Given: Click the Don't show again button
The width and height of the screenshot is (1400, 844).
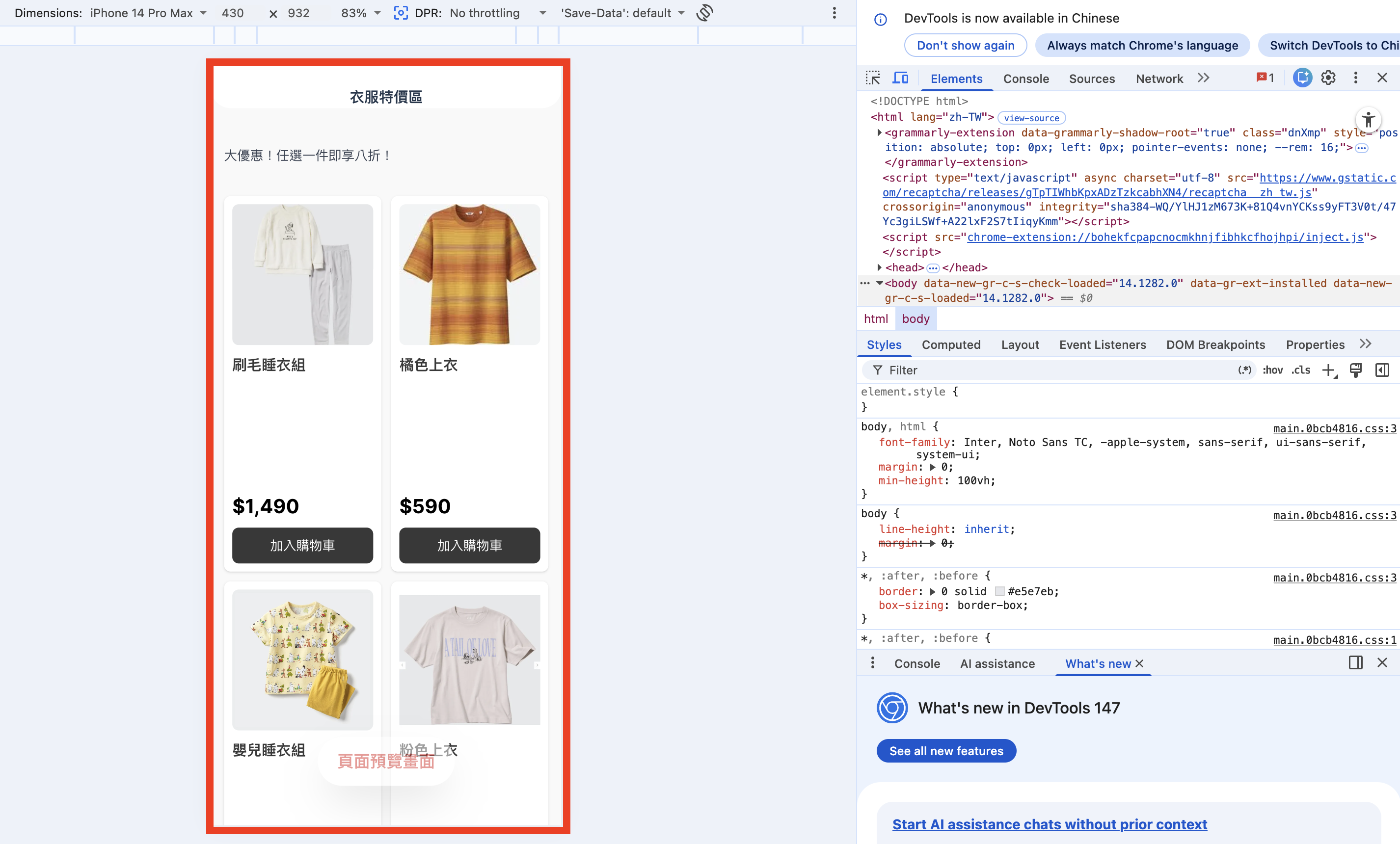Looking at the screenshot, I should tap(965, 46).
